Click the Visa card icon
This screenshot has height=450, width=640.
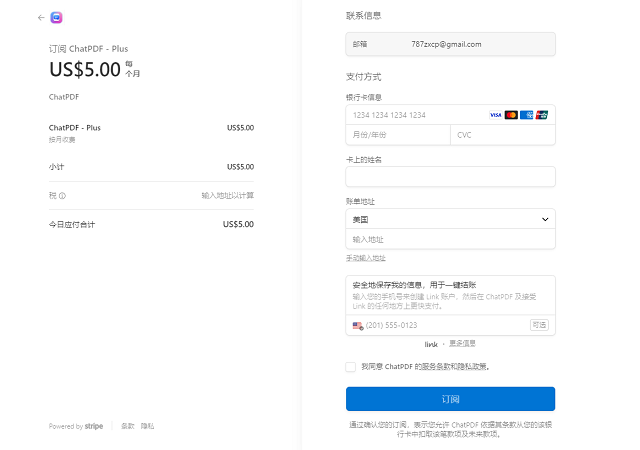coord(496,115)
